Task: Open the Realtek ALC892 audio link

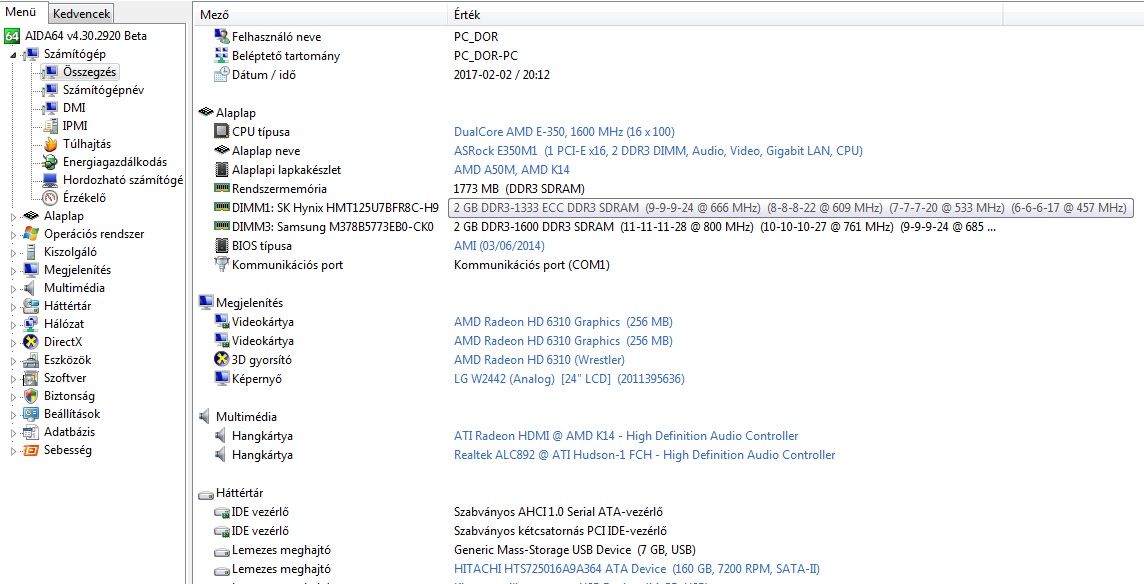Action: [x=644, y=454]
